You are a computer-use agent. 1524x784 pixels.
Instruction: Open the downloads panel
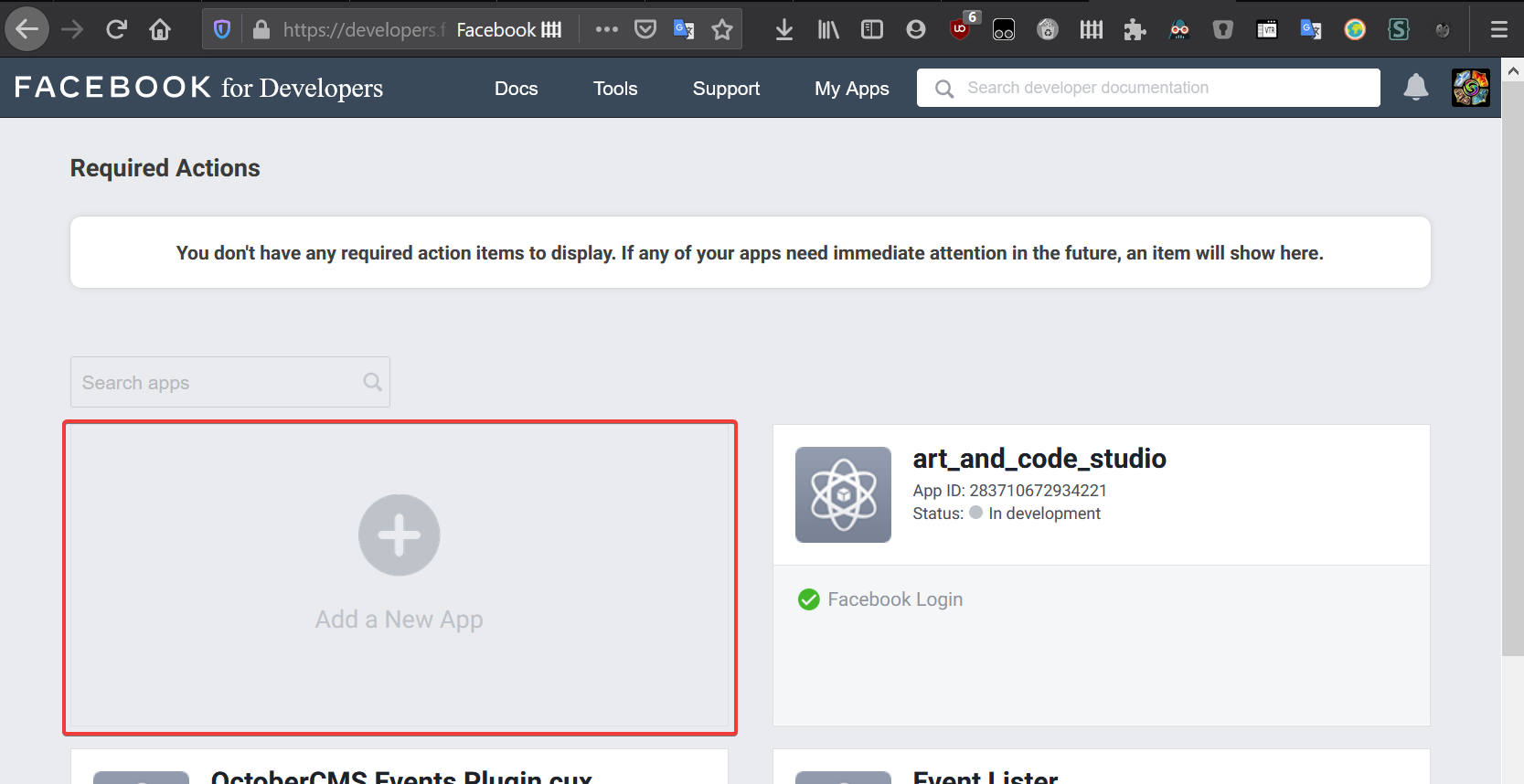(784, 29)
